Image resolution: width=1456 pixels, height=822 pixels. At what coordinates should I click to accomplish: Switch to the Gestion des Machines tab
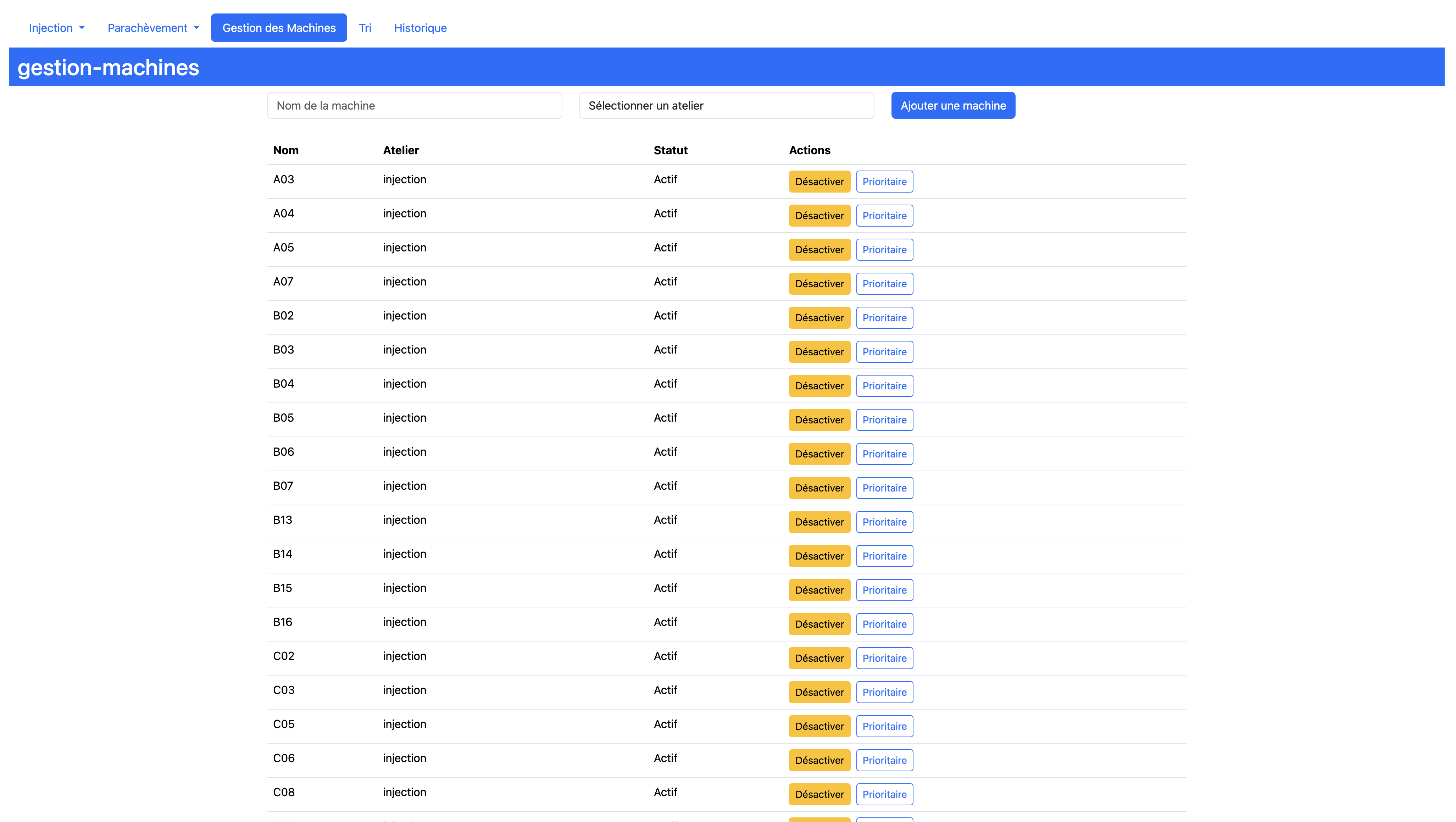click(x=279, y=28)
